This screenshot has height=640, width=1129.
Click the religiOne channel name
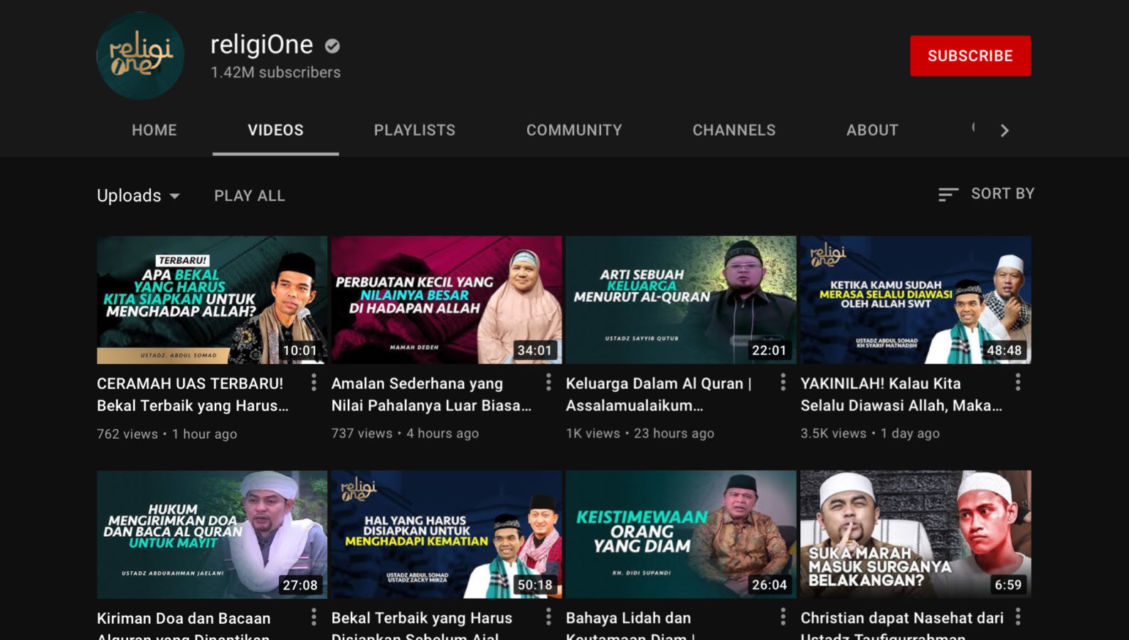[261, 45]
